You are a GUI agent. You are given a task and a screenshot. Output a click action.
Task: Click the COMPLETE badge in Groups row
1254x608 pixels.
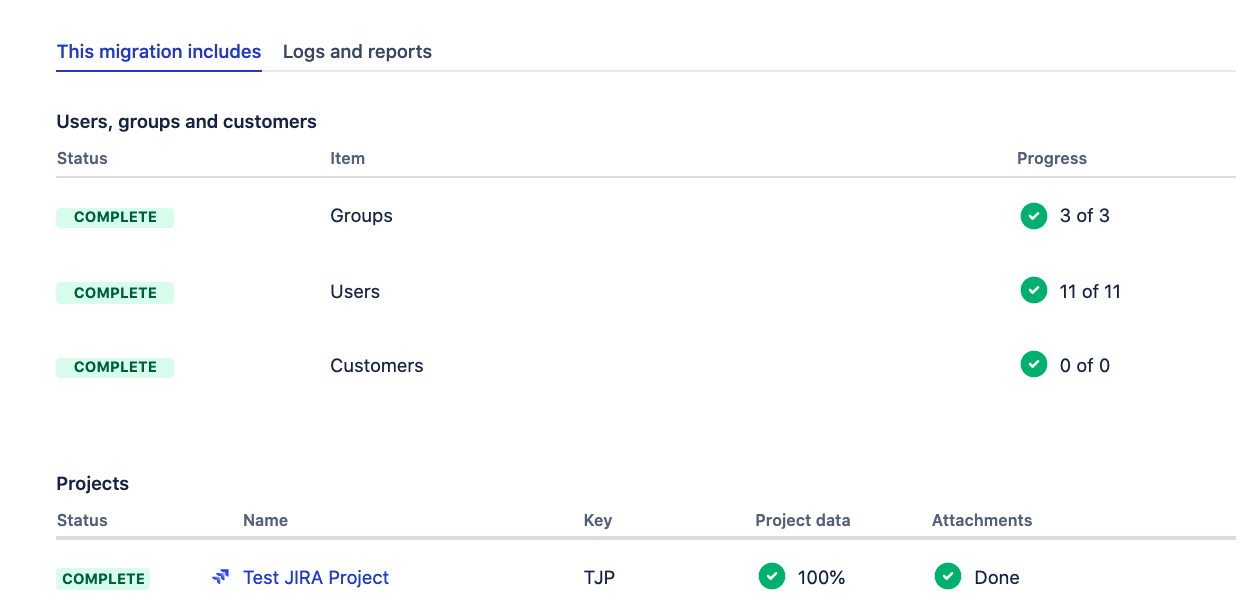point(115,217)
